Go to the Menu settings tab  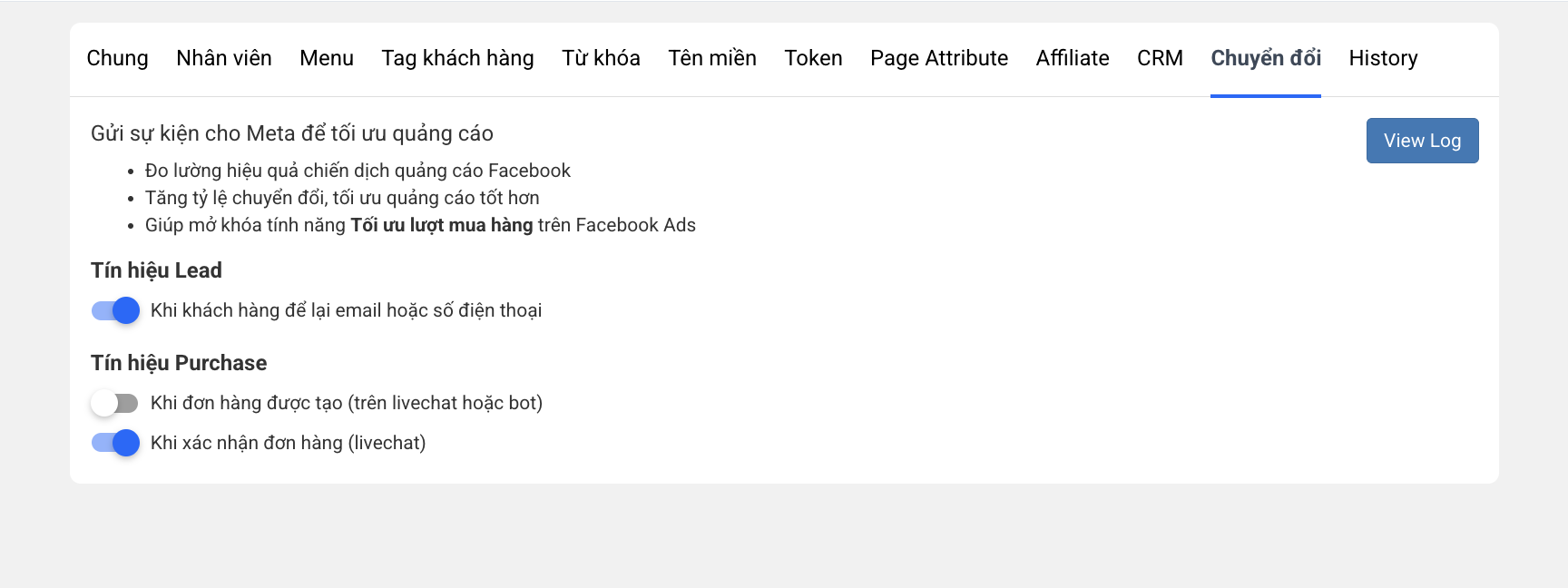327,58
